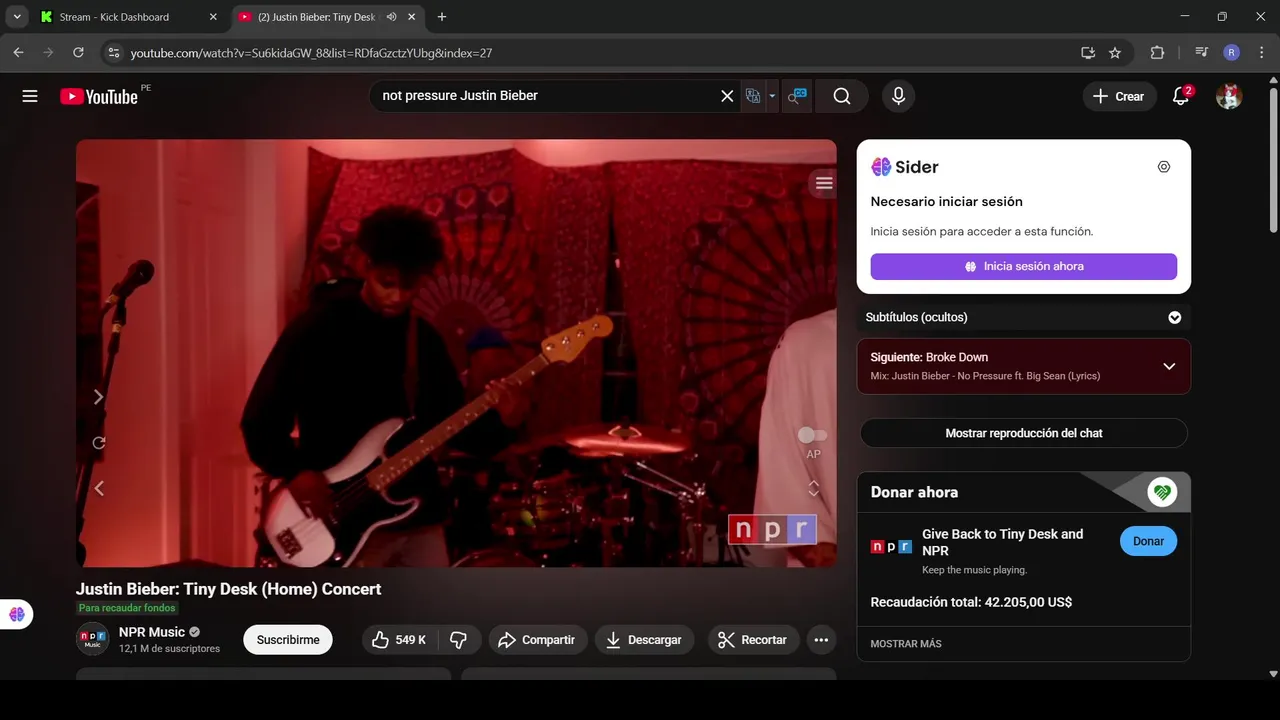This screenshot has height=720, width=1280.
Task: Clear the search box with the X
Action: coord(727,96)
